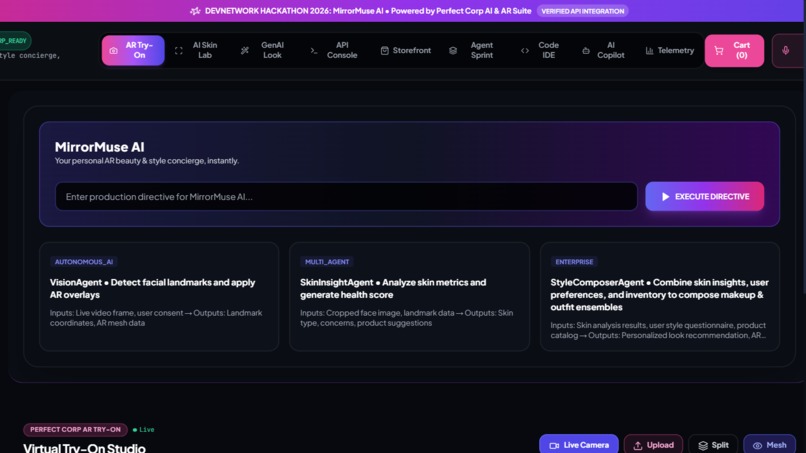Select the StyleComposerAgent ENTERPRISE card
The width and height of the screenshot is (806, 453).
coord(660,297)
